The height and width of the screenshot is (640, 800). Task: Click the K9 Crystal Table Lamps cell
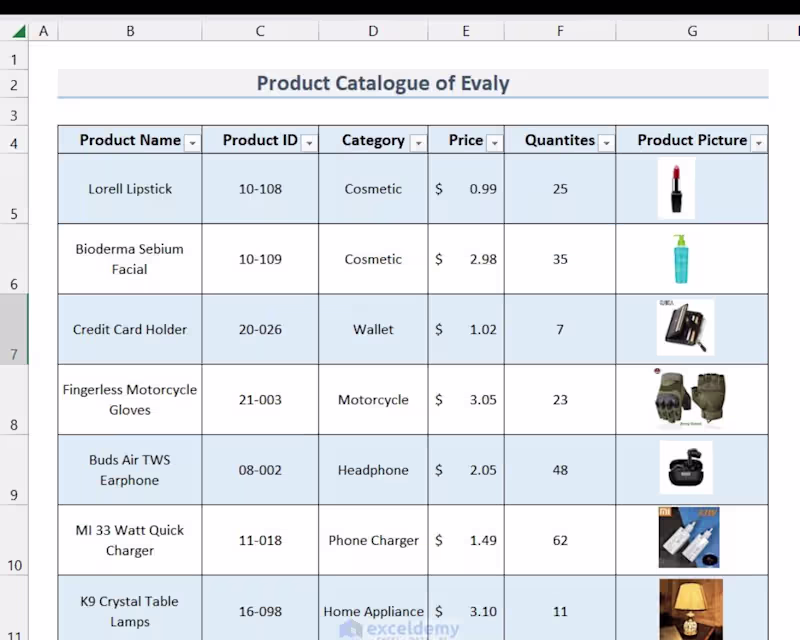130,608
